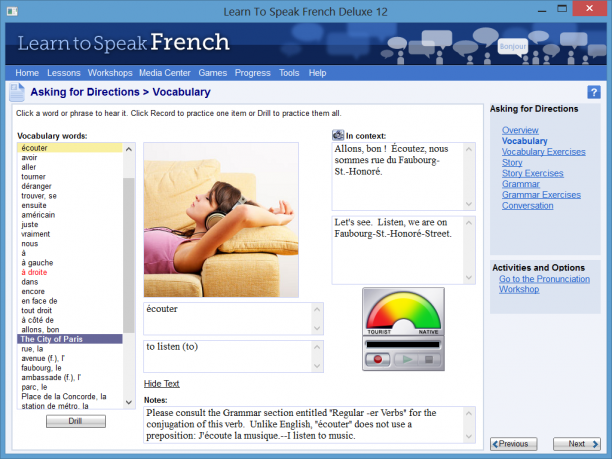Click the Previous button
The width and height of the screenshot is (612, 459).
point(514,444)
